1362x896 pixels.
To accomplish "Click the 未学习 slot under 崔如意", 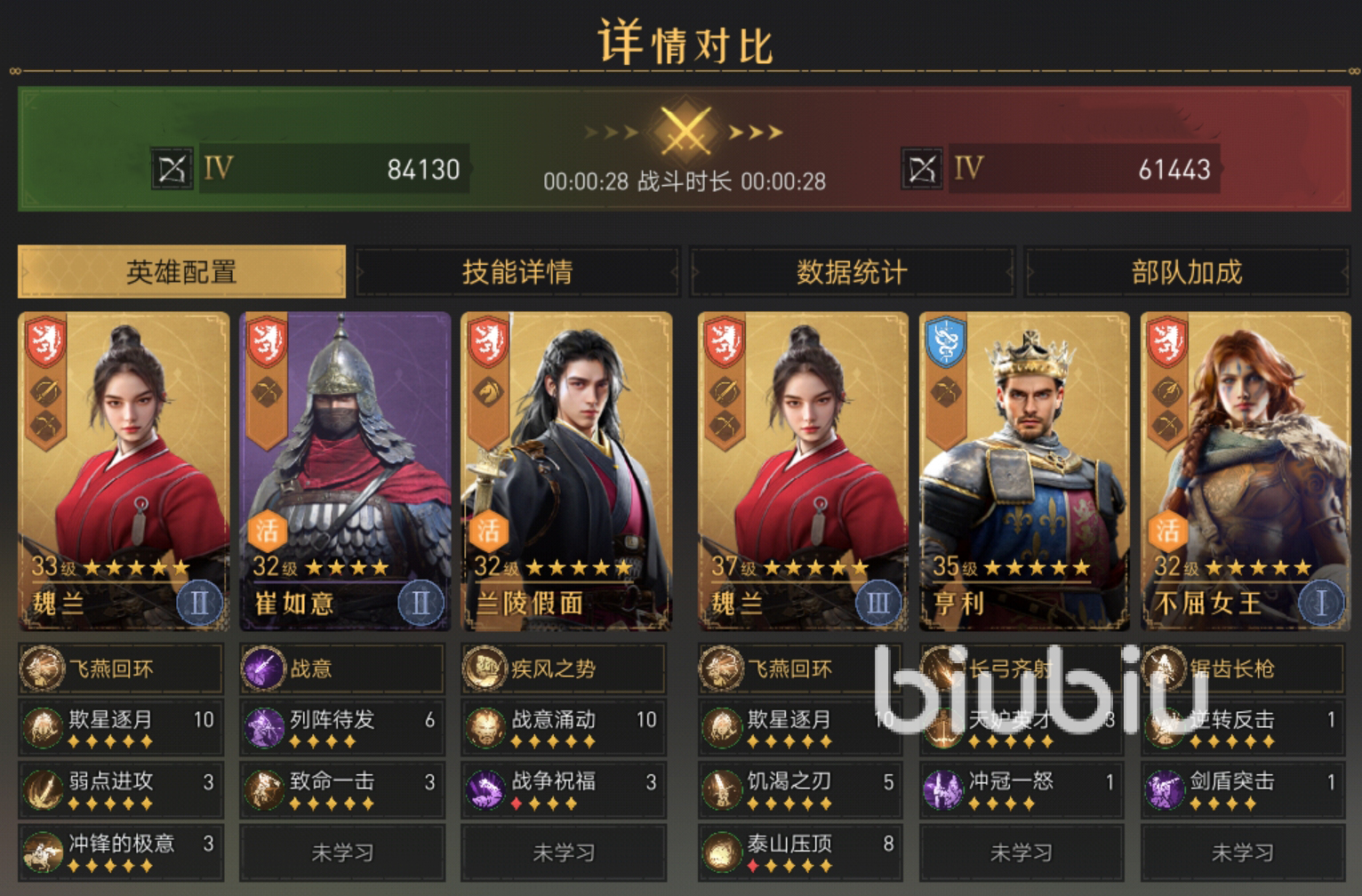I will coord(342,852).
